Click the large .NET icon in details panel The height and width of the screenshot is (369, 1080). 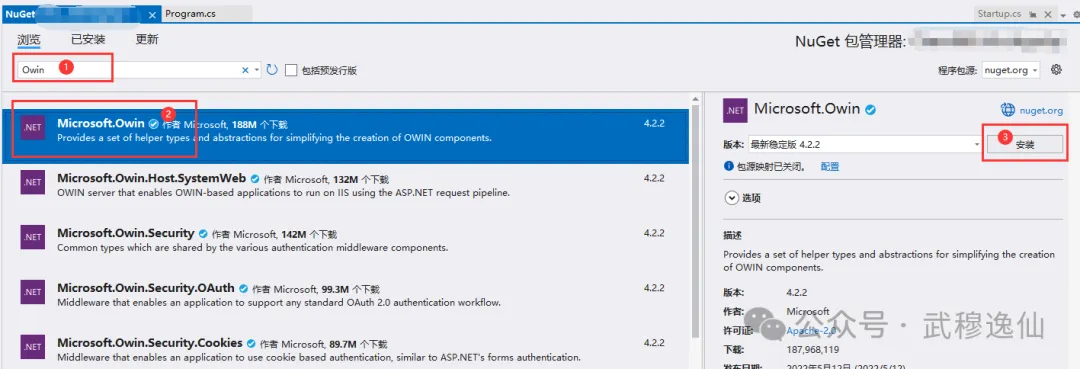(x=735, y=110)
